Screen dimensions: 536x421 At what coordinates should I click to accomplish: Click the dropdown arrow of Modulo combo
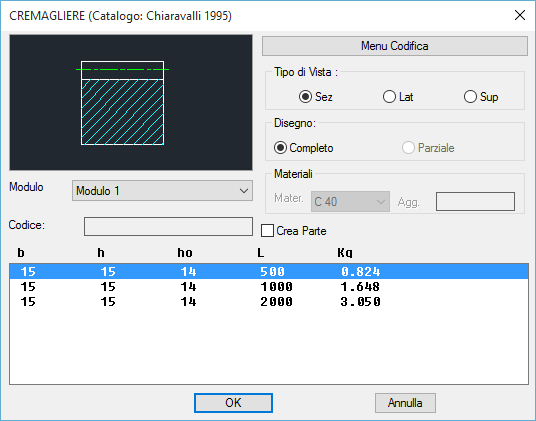(244, 191)
